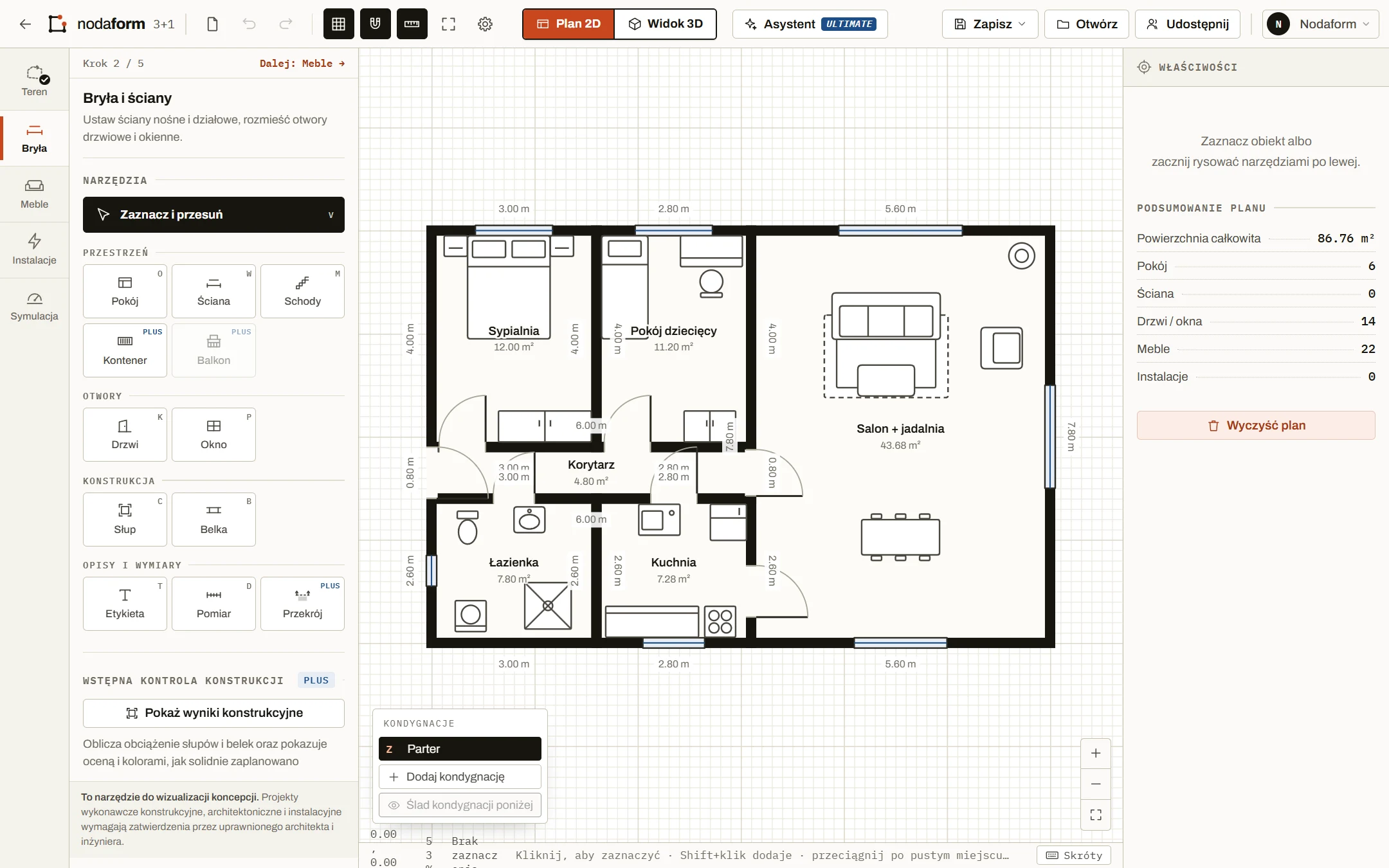Open the Symulacja sidebar section
The height and width of the screenshot is (868, 1389).
point(35,307)
